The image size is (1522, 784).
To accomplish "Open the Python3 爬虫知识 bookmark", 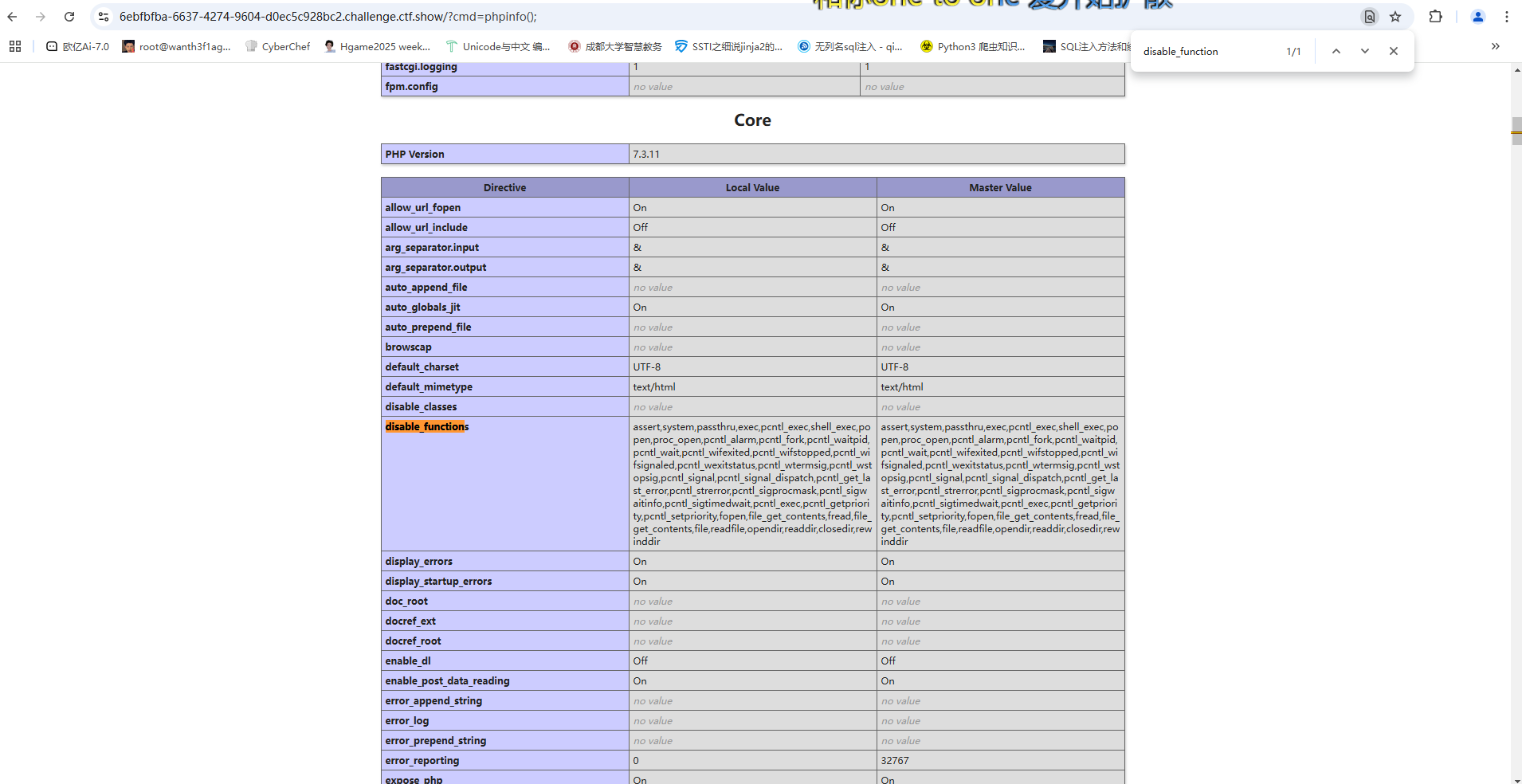I will 972,46.
